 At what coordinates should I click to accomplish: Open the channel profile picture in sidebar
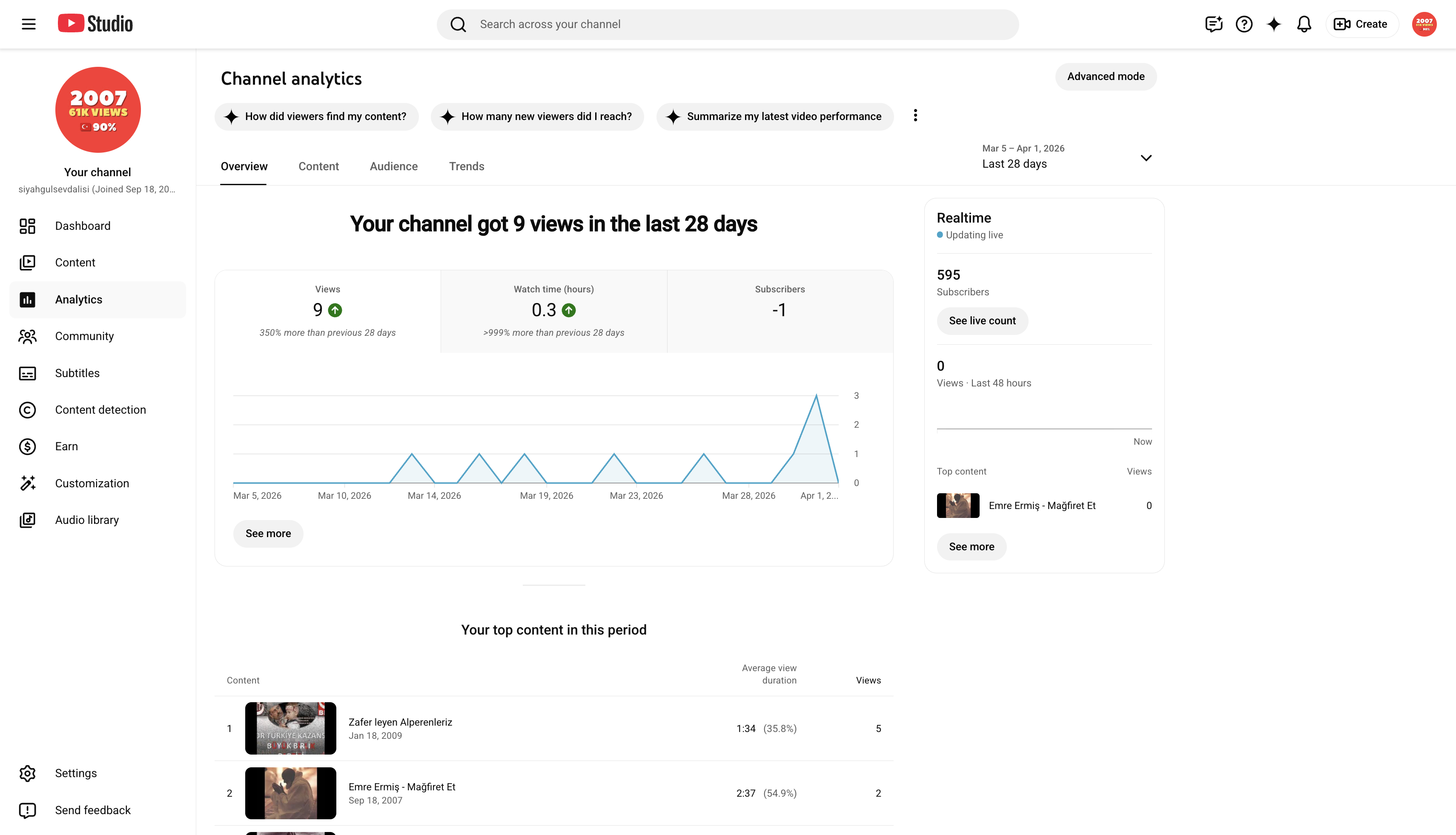click(x=97, y=109)
